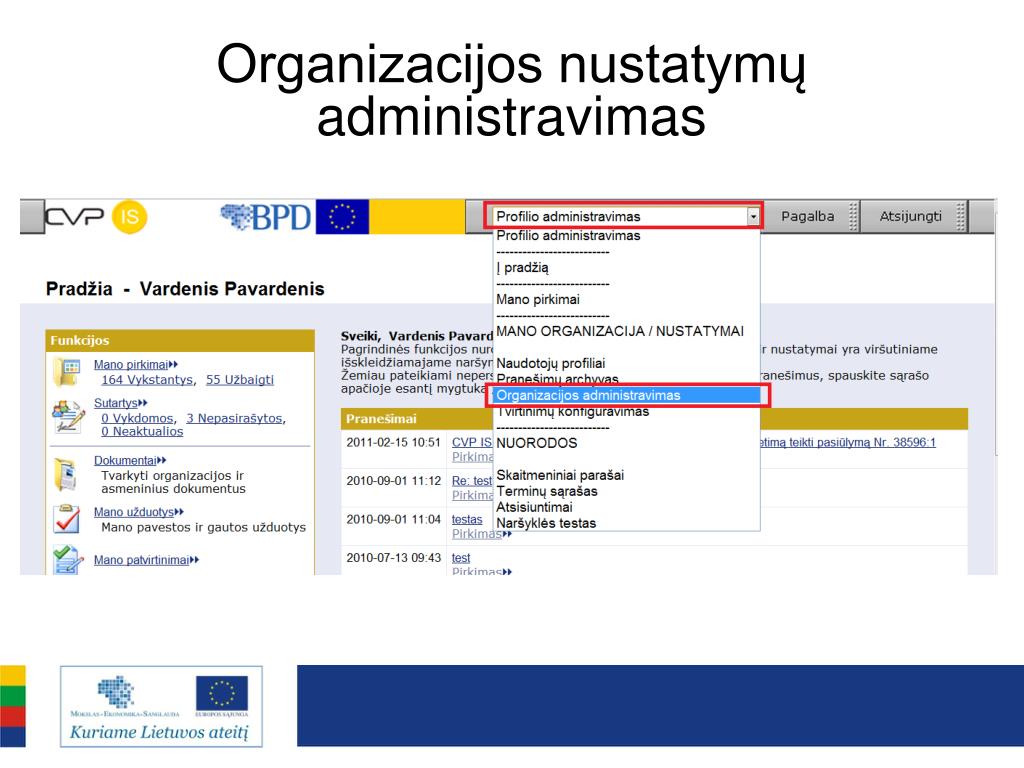Open Sutartys link
This screenshot has height=768, width=1024.
pyautogui.click(x=121, y=404)
